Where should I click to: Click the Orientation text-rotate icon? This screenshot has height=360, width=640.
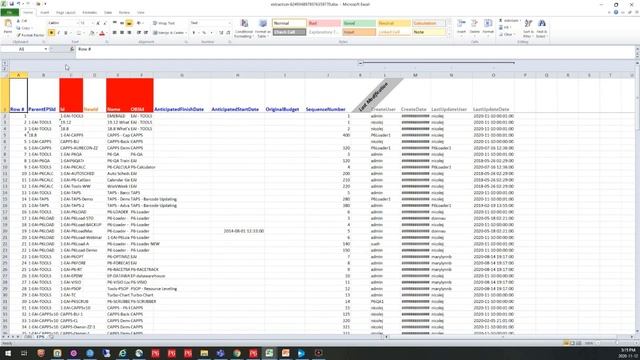click(140, 23)
